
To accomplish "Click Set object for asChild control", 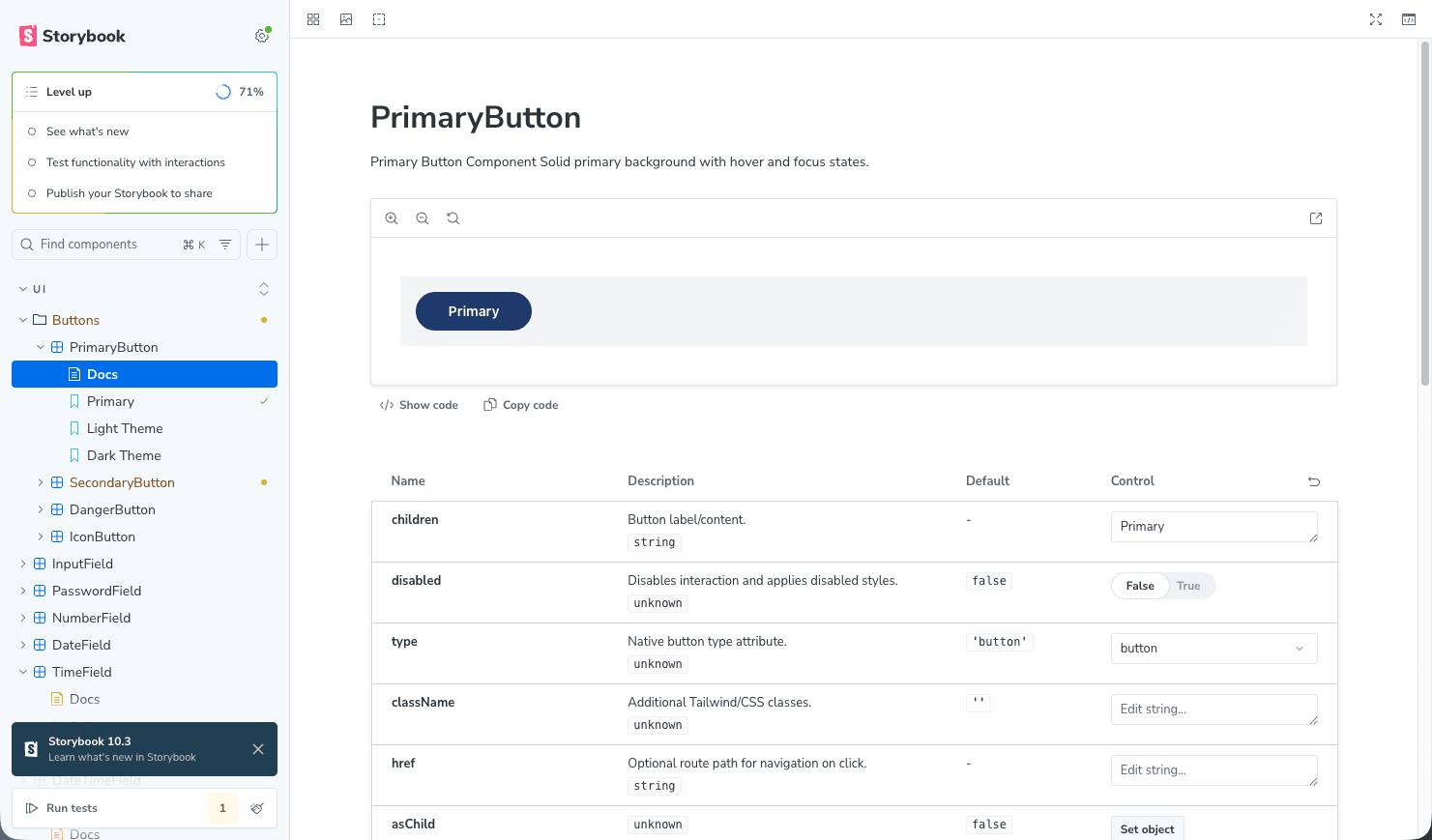I will (1147, 829).
